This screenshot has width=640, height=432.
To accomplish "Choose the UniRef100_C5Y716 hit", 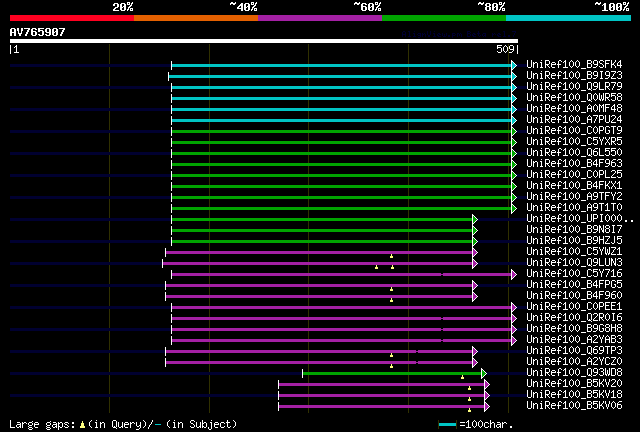I will tap(574, 274).
